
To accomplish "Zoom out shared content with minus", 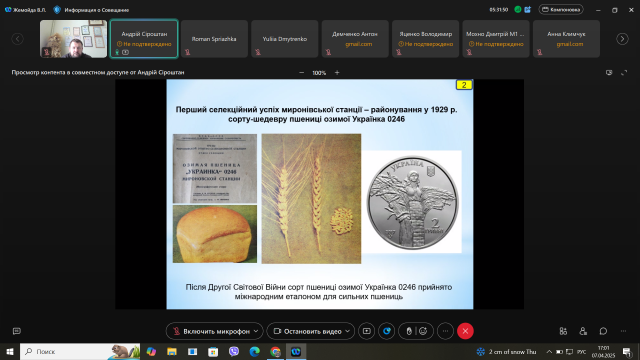I will coord(302,73).
